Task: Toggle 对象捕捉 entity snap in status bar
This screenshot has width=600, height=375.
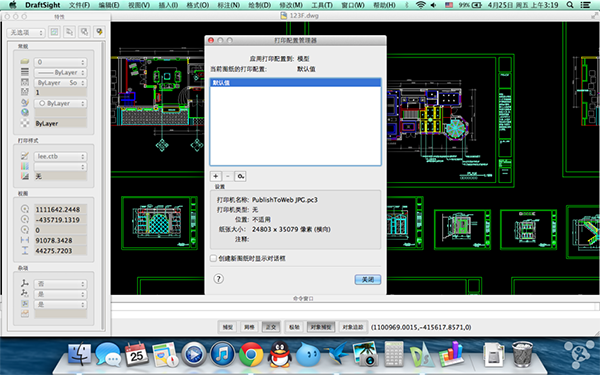Action: point(321,327)
